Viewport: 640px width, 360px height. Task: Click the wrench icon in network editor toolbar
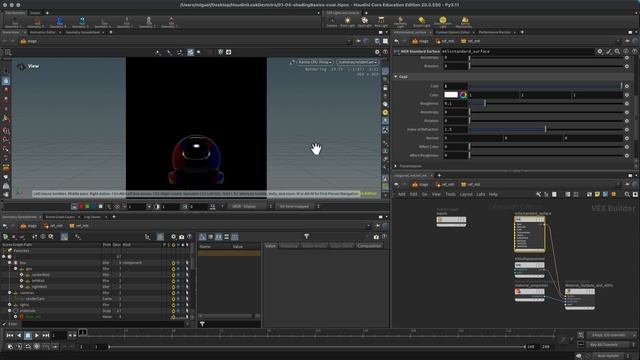coord(538,194)
